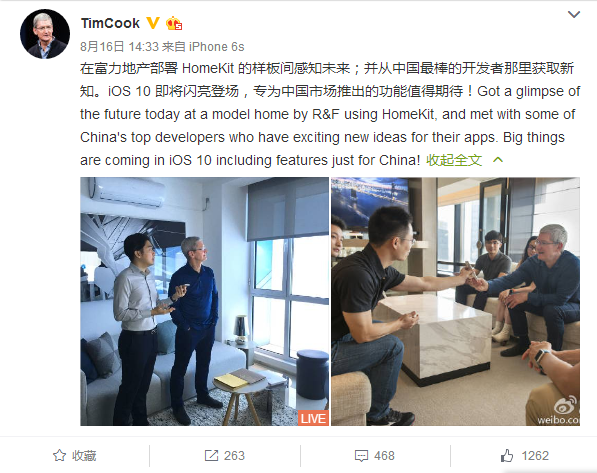Click the green up-chevron after 收起全文
This screenshot has height=473, width=597.
click(x=498, y=160)
